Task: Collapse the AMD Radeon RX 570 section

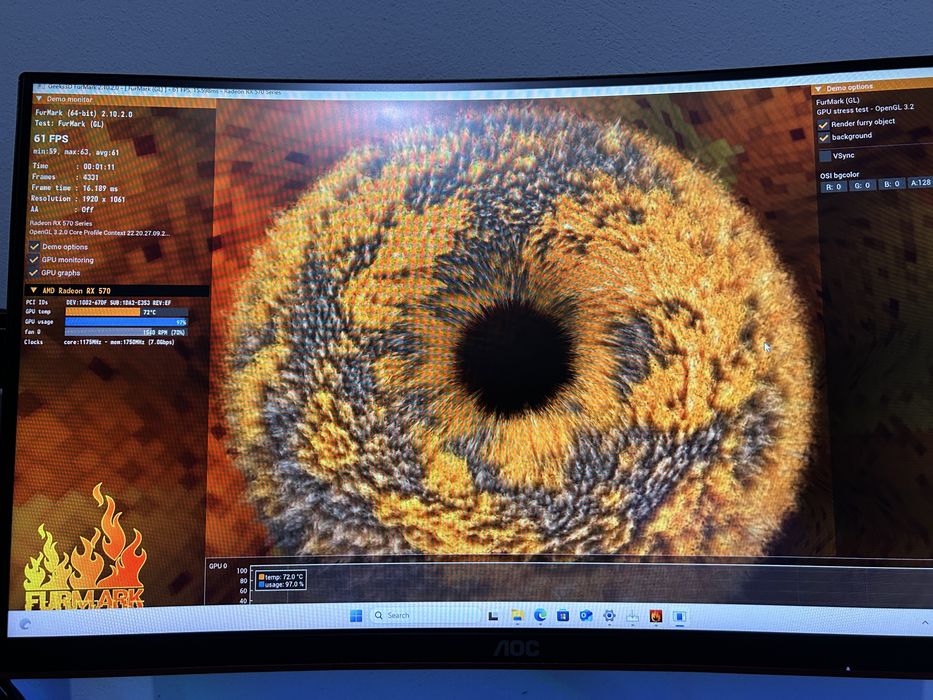Action: [x=33, y=290]
